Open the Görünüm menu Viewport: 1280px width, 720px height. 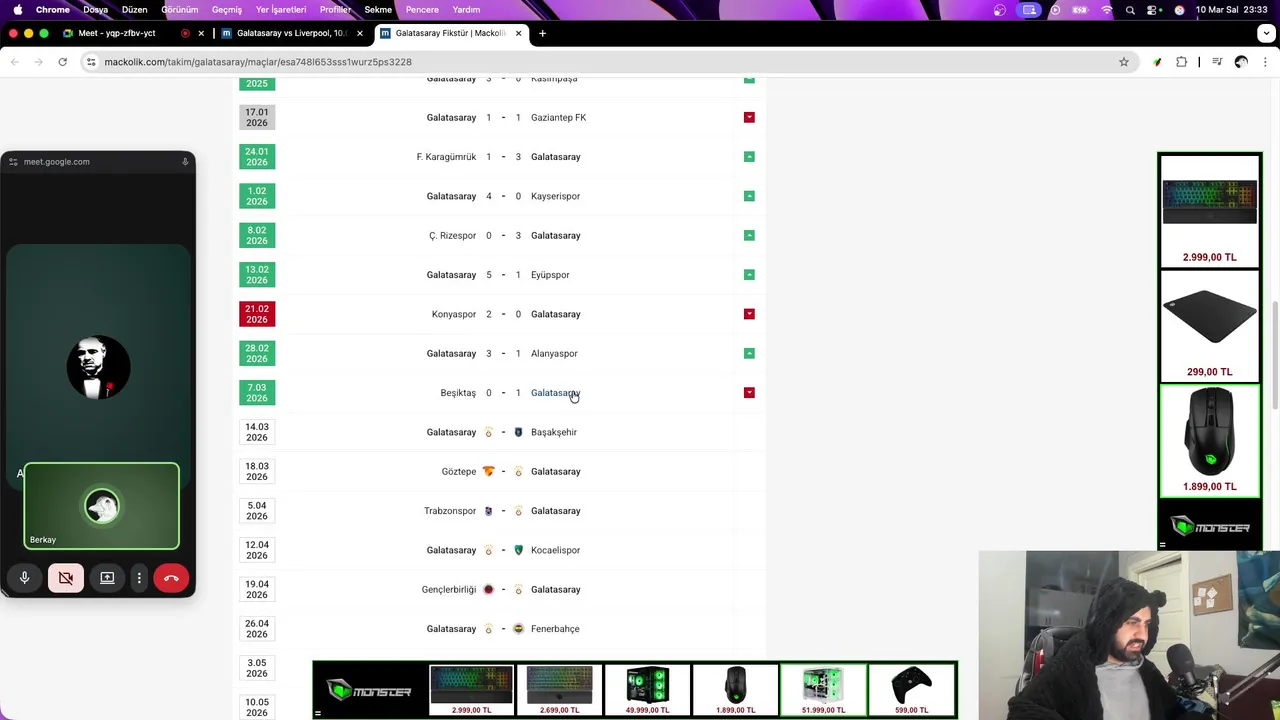click(180, 9)
